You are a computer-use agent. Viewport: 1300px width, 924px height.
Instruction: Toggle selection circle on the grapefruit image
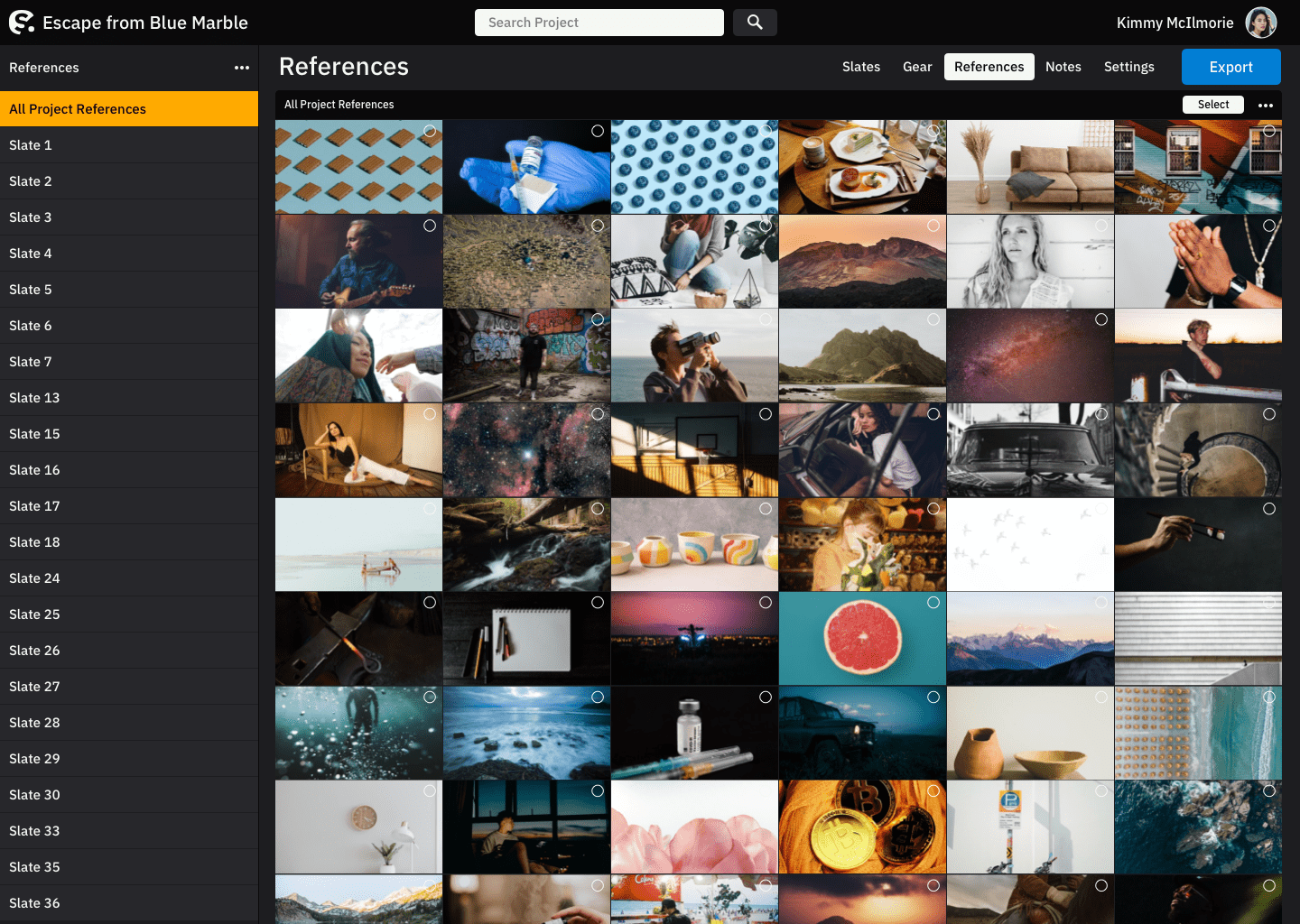[x=933, y=603]
